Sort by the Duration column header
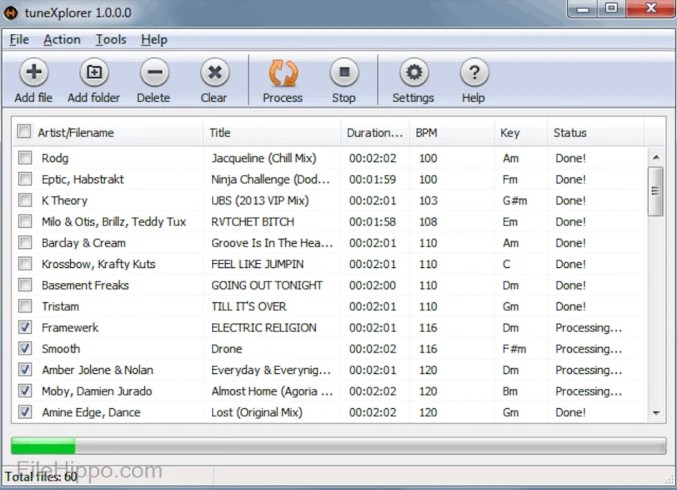The width and height of the screenshot is (677, 490). pos(375,133)
